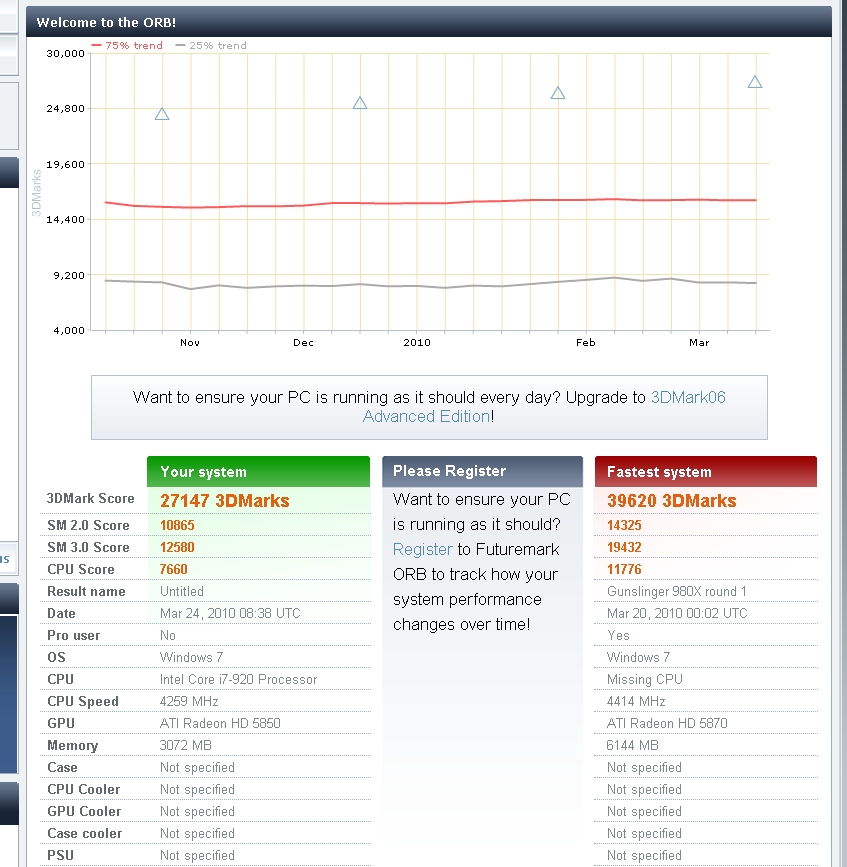Open the 3DMark06 Advanced Edition link
The width and height of the screenshot is (847, 867).
pos(544,406)
